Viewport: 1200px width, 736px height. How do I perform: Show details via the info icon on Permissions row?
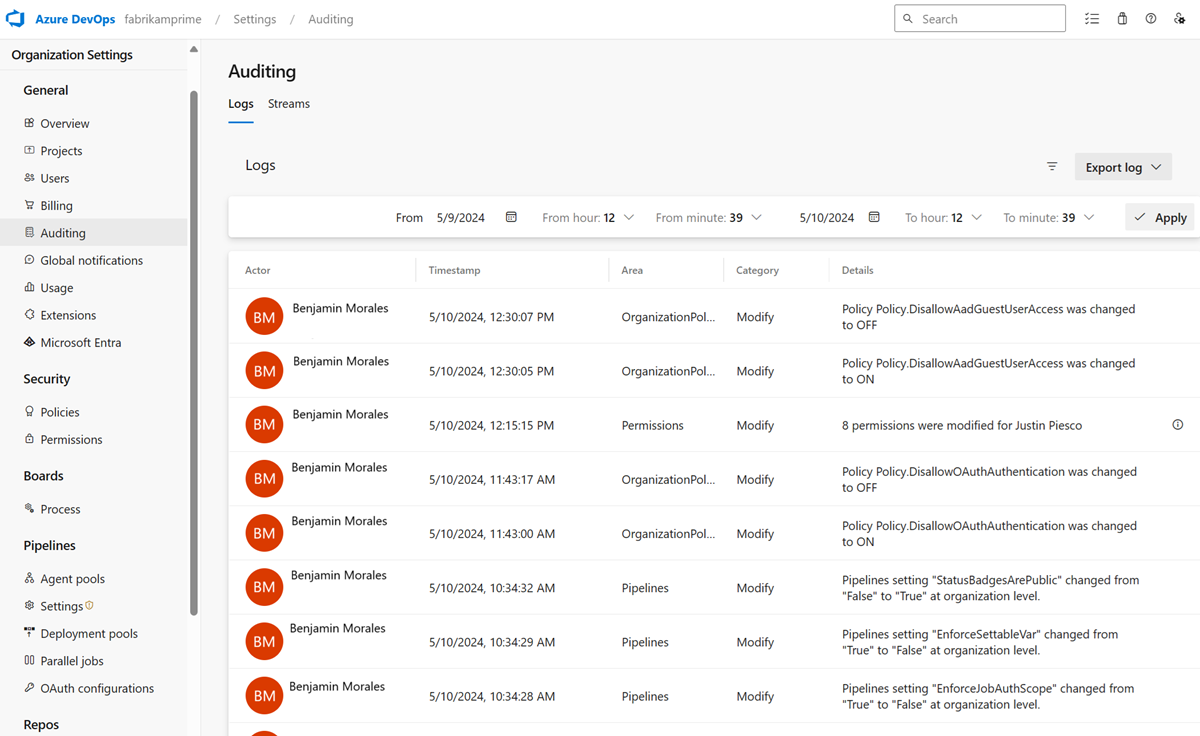(x=1177, y=424)
